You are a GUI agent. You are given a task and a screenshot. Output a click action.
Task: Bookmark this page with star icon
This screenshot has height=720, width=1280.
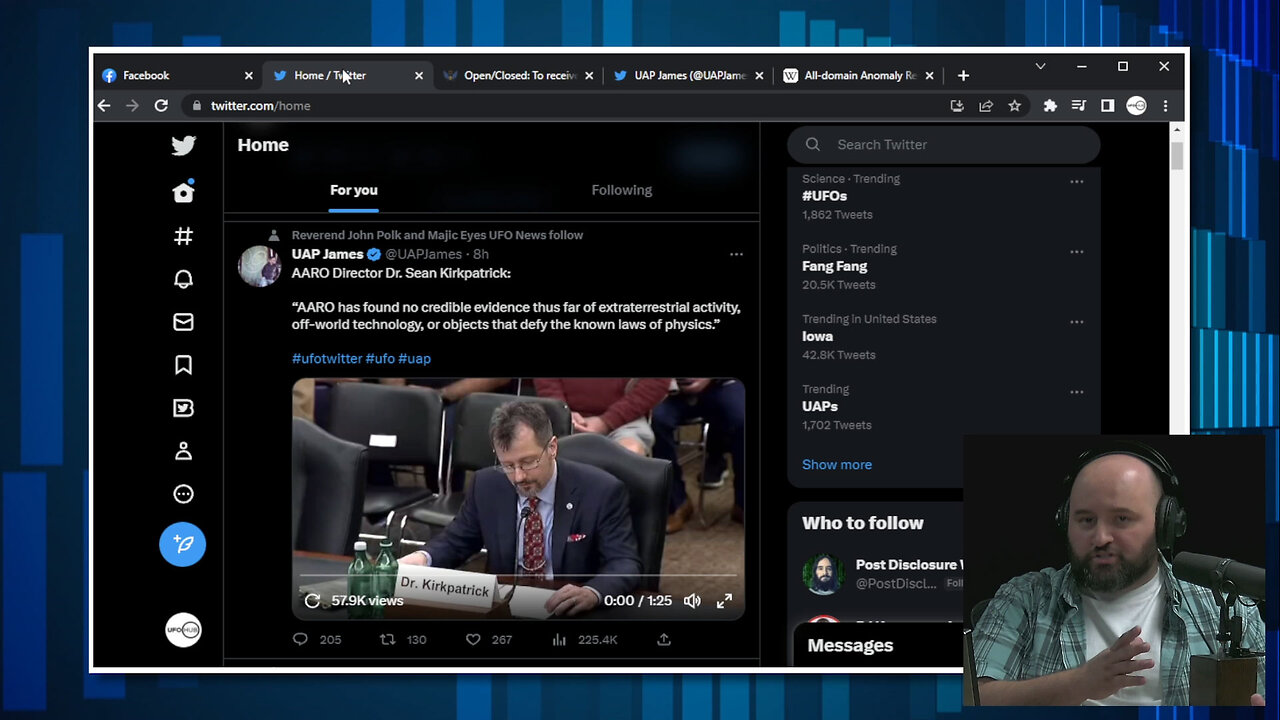(1015, 105)
